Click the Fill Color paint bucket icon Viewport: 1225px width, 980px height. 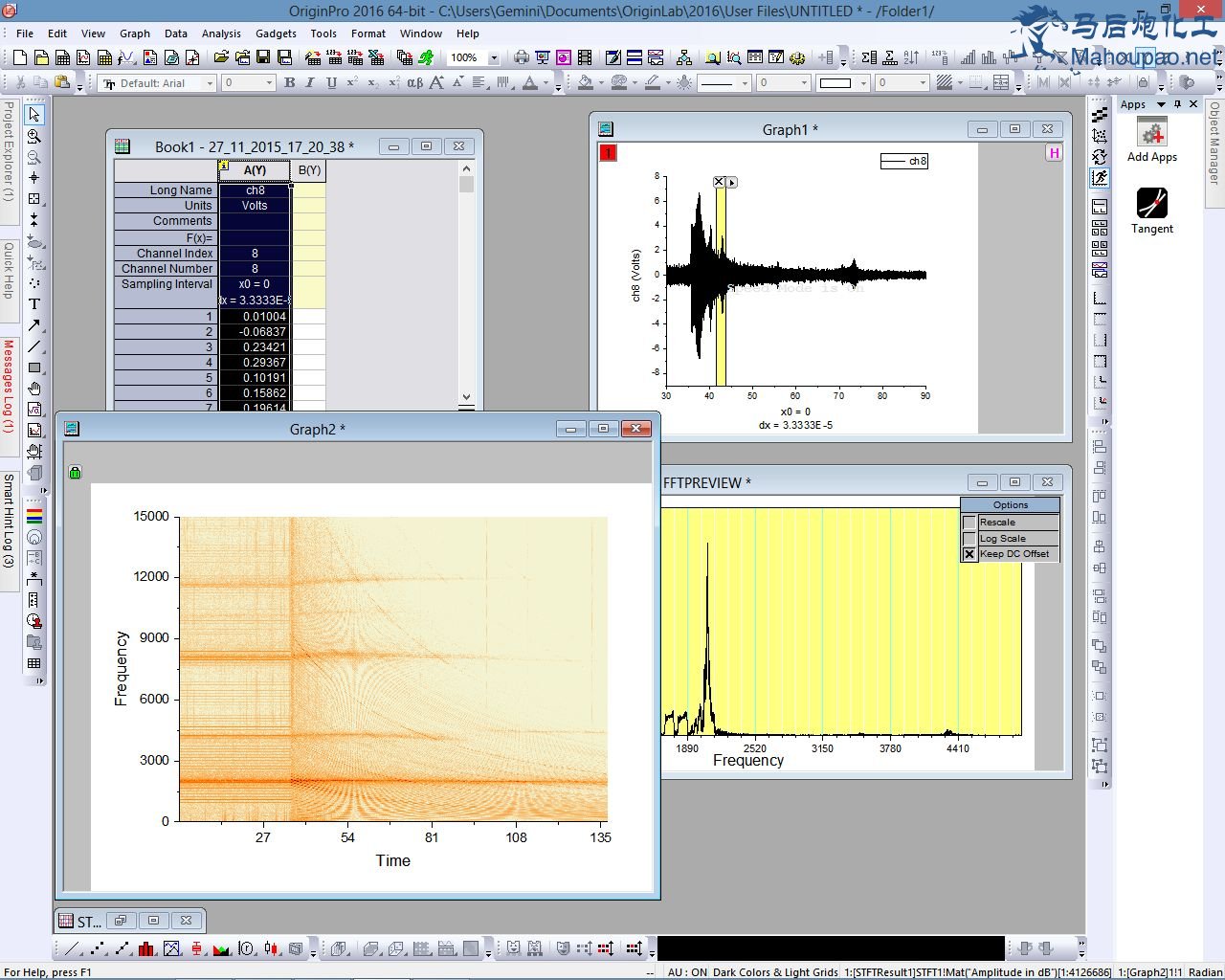(585, 83)
